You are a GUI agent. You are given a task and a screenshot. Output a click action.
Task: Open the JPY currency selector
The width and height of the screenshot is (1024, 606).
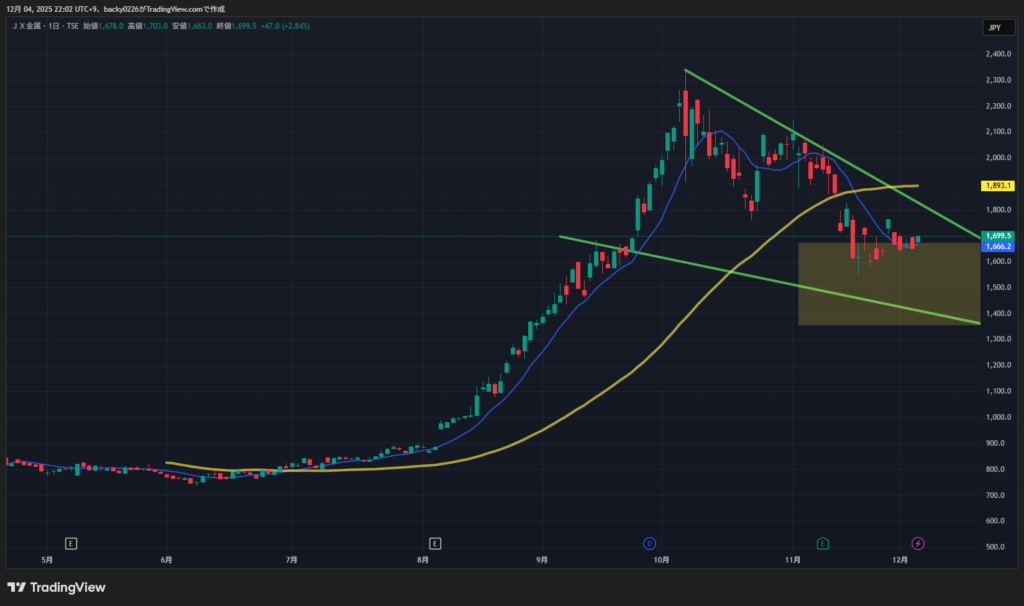tap(994, 28)
